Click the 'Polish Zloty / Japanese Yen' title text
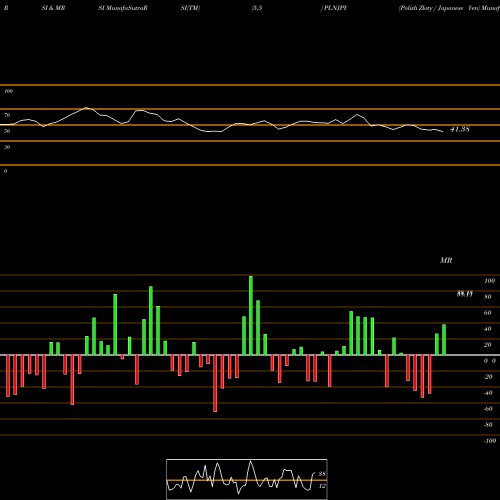This screenshot has width=500, height=500. pos(439,8)
